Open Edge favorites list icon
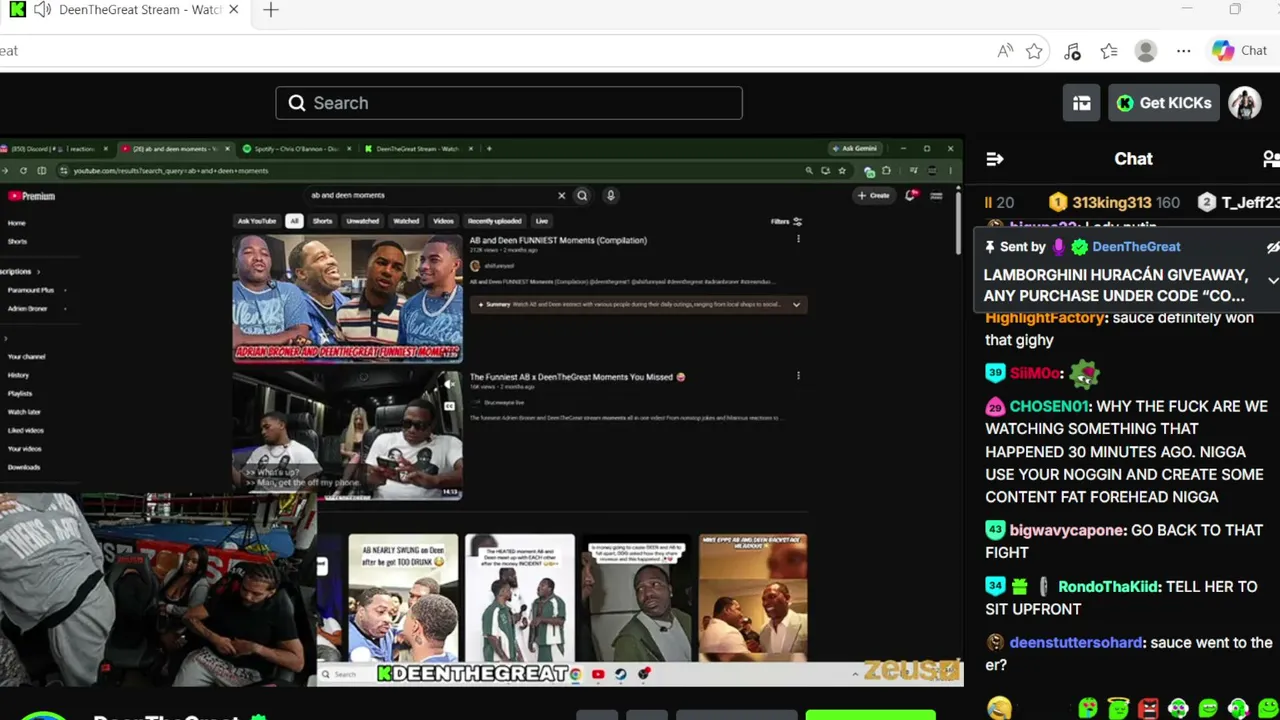The width and height of the screenshot is (1280, 720). coord(1109,51)
